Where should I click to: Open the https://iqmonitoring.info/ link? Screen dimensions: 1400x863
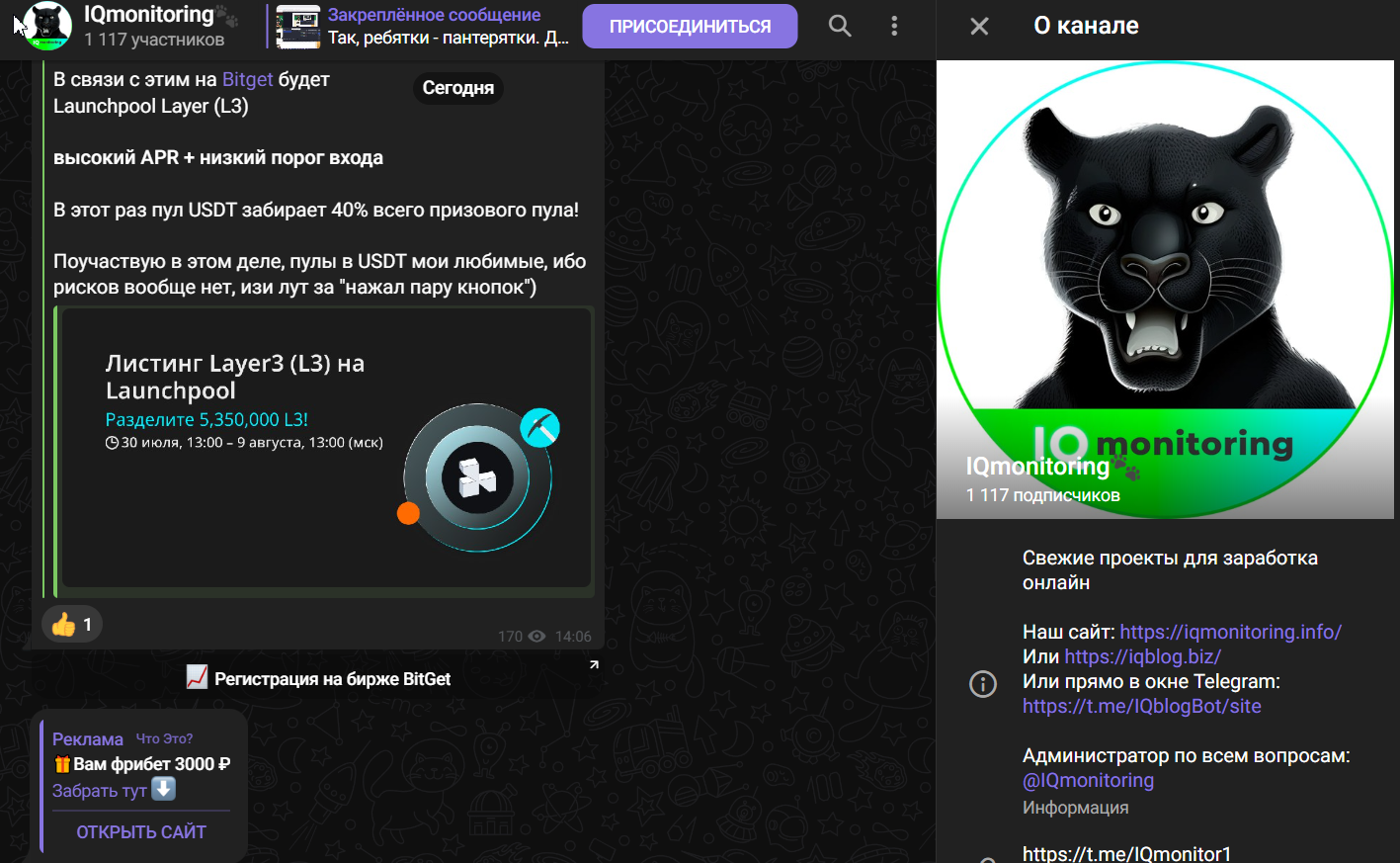[1230, 632]
